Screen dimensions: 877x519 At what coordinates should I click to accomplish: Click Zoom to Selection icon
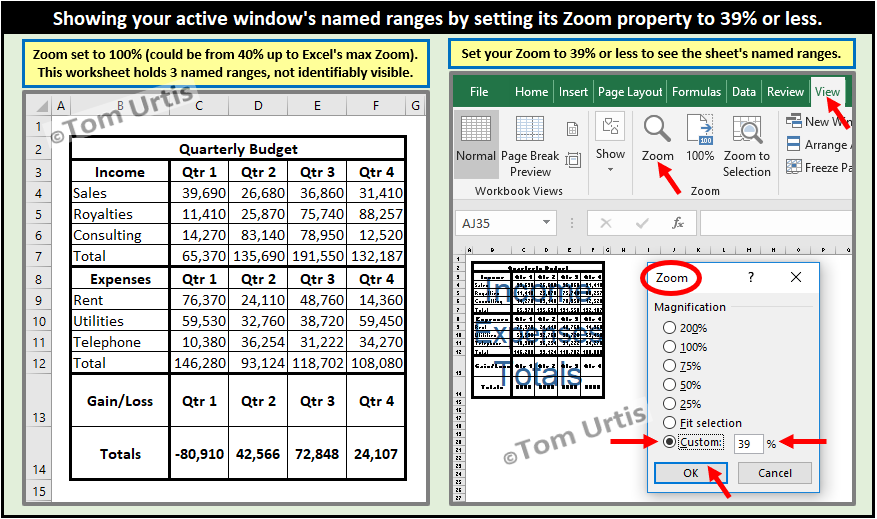coord(747,130)
